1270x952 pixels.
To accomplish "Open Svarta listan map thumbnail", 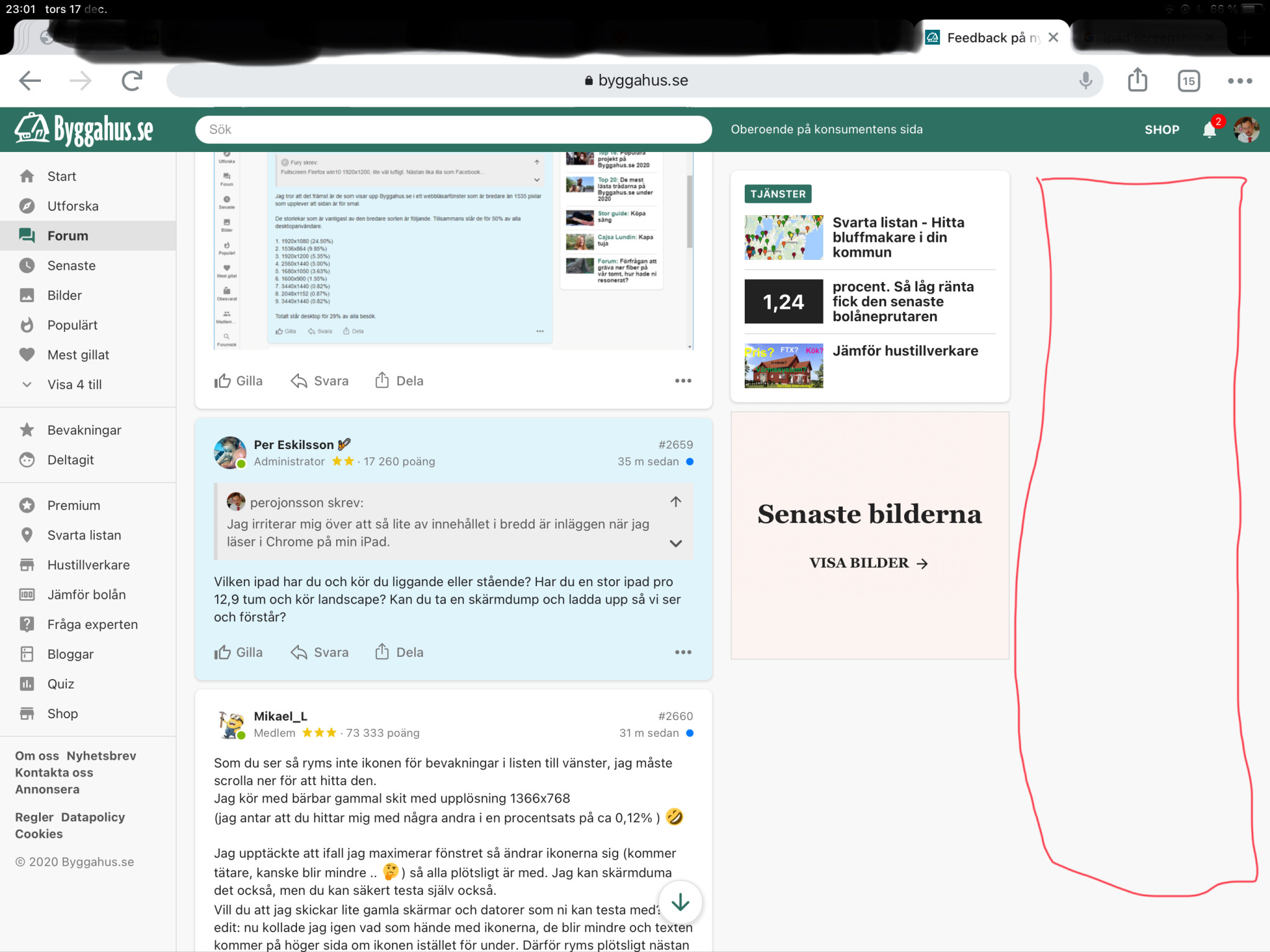I will (783, 238).
